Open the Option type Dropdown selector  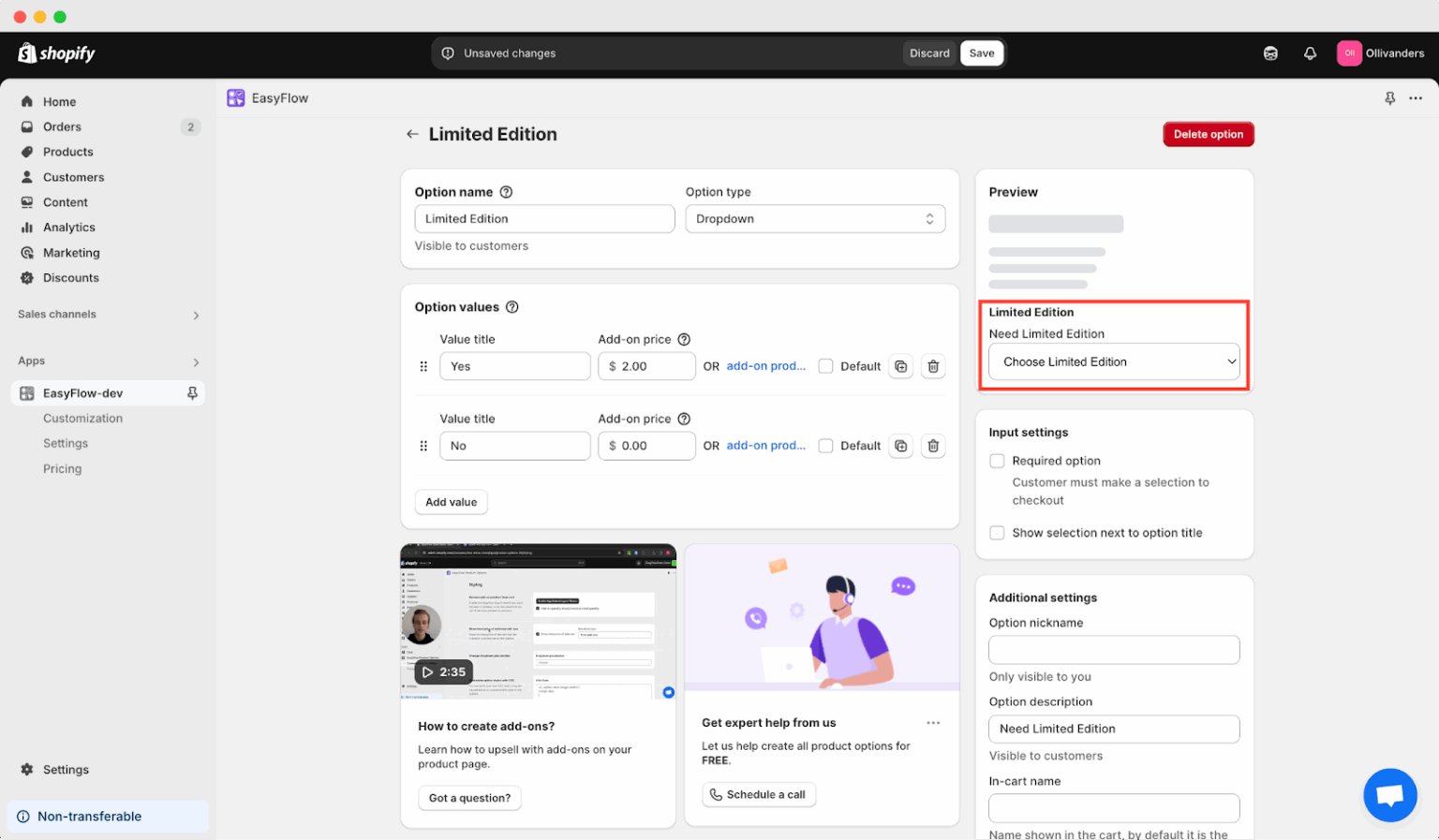tap(815, 219)
